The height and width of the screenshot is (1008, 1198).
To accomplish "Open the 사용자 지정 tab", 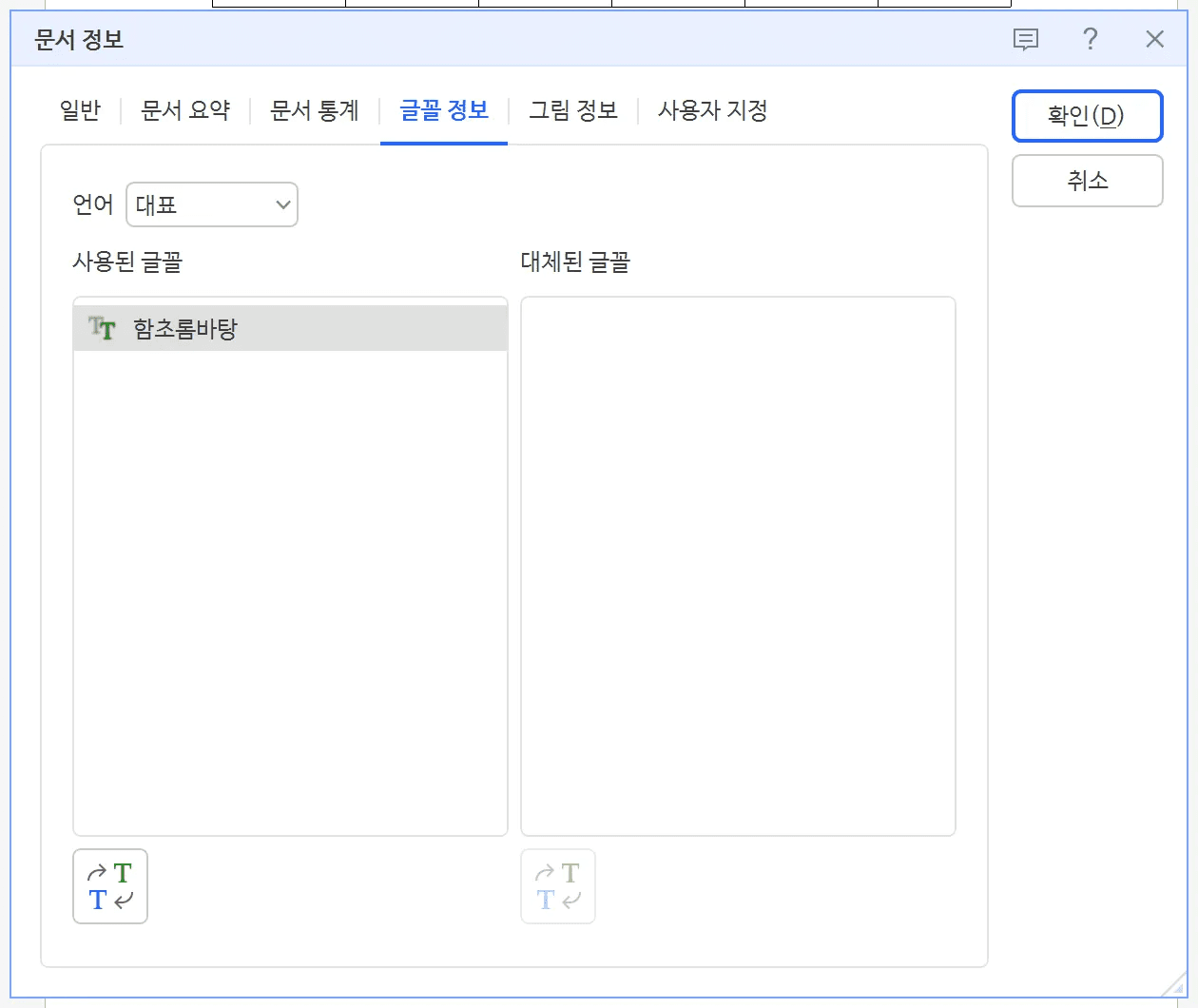I will 710,110.
